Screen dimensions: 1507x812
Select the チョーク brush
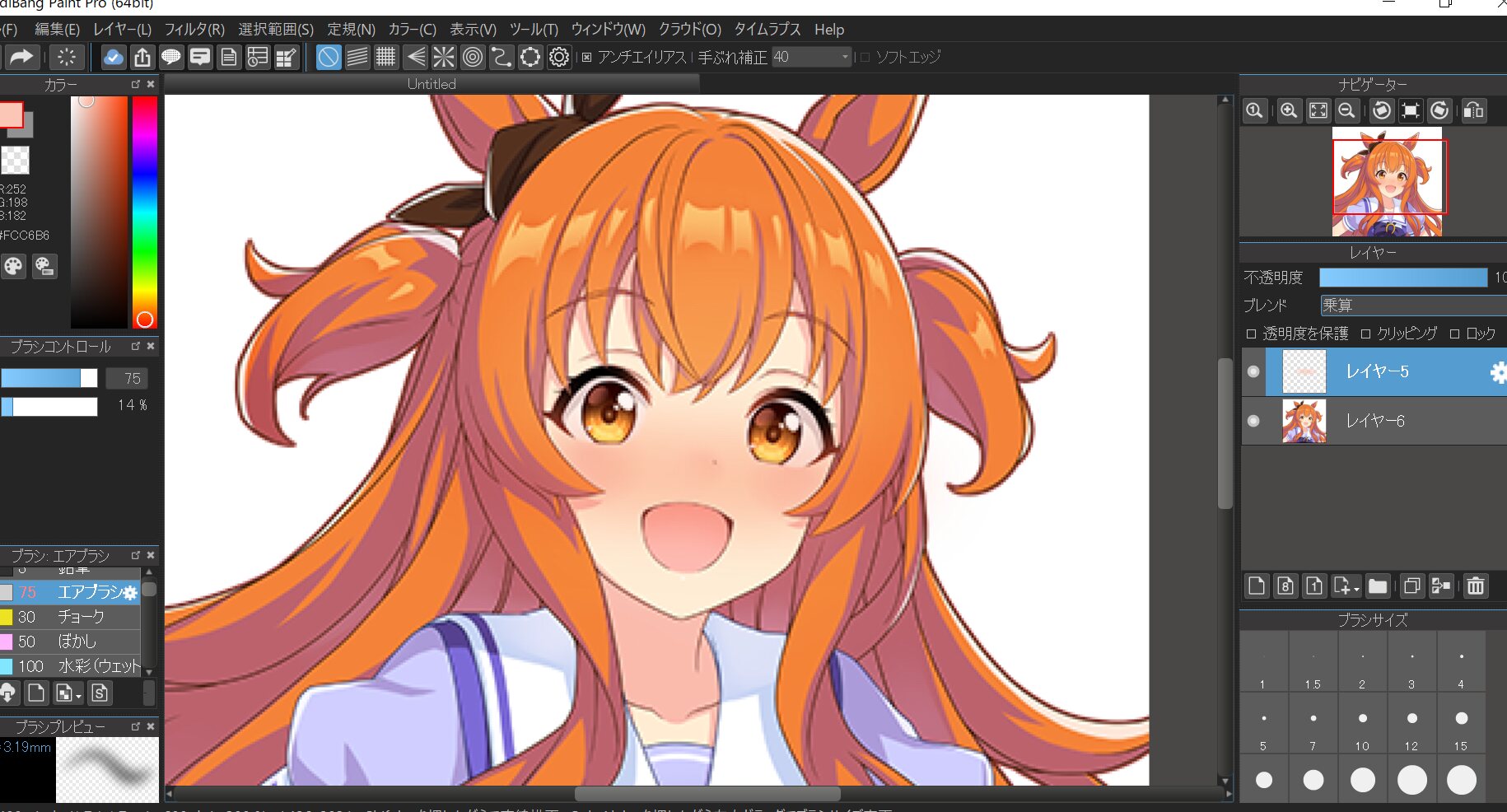80,617
